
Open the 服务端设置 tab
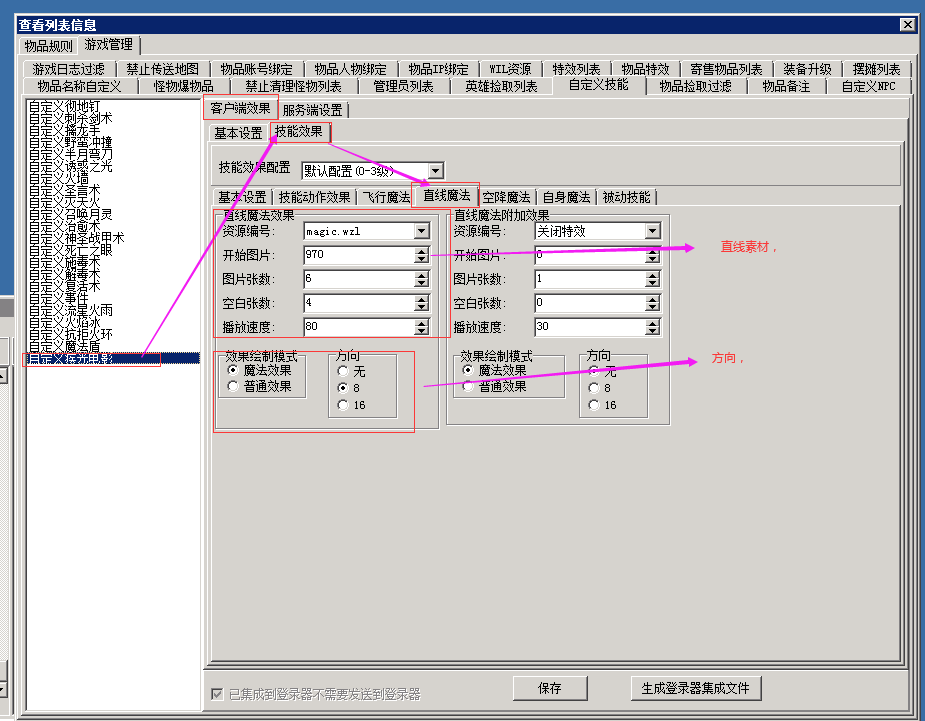click(x=312, y=110)
